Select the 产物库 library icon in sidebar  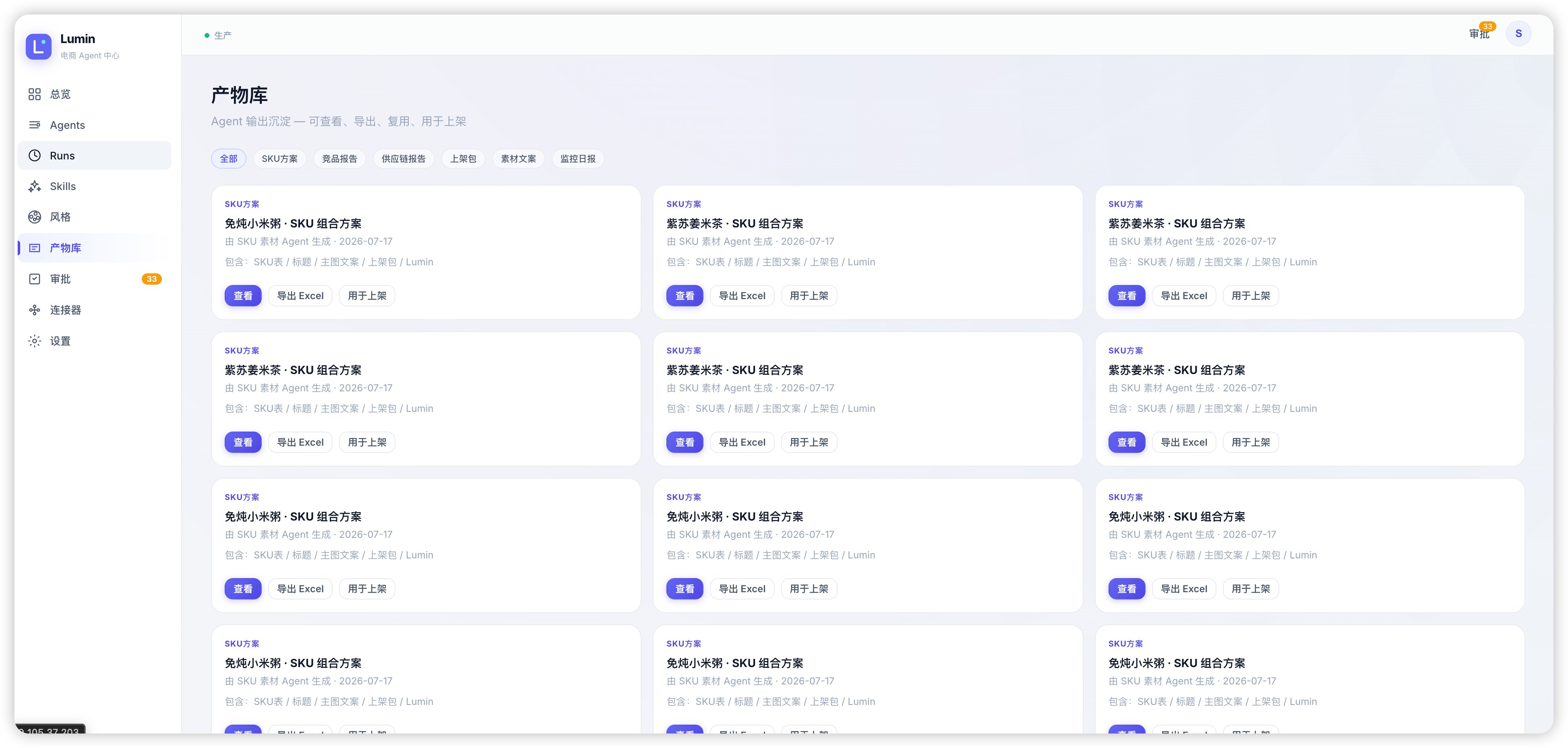coord(35,248)
